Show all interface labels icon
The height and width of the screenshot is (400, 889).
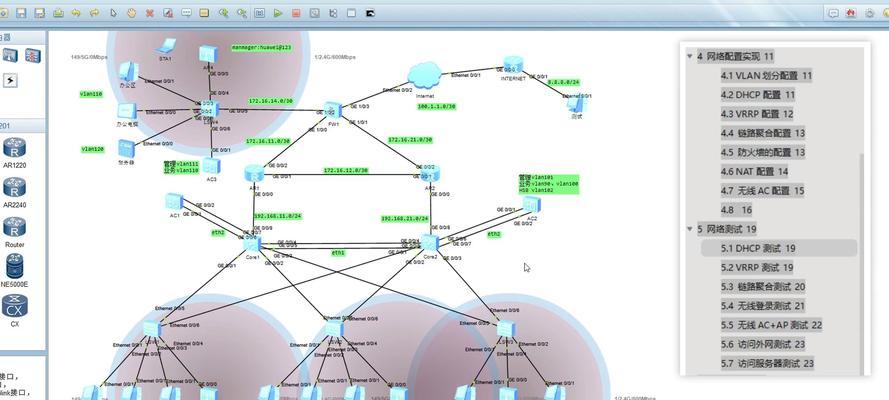pyautogui.click(x=333, y=13)
